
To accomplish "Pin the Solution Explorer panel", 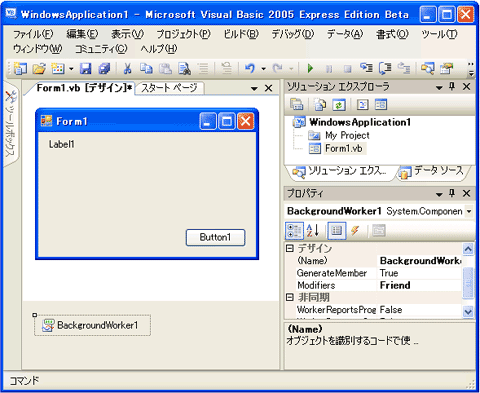I will (x=452, y=87).
